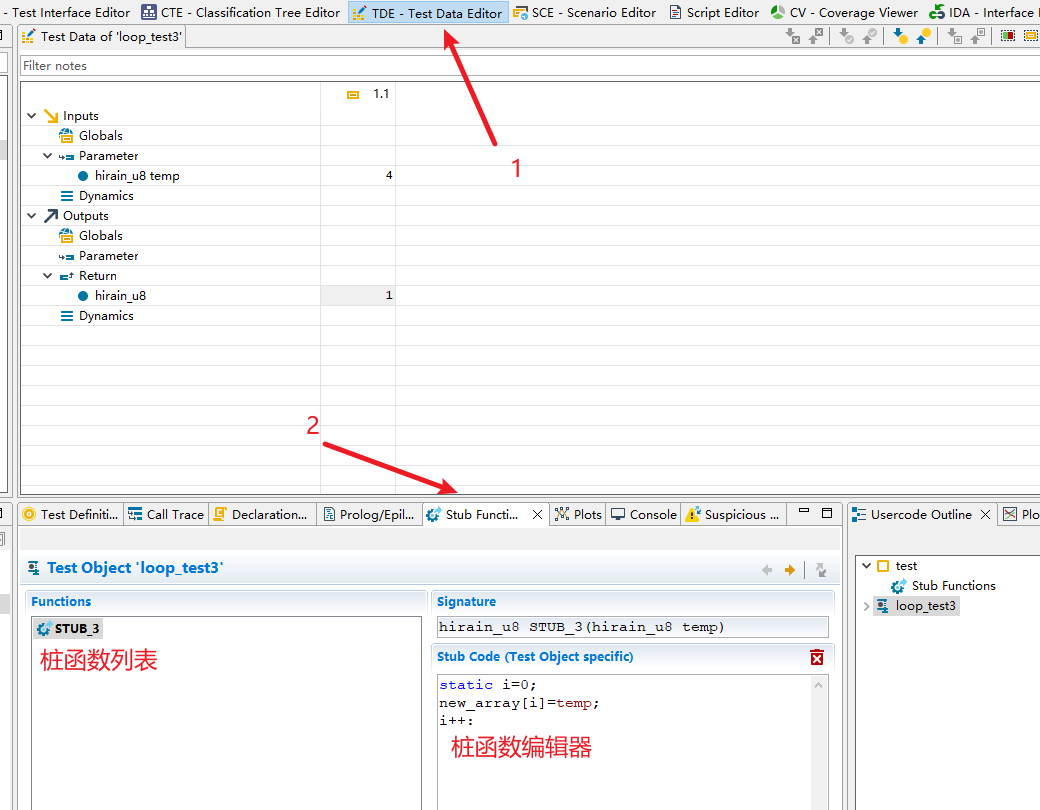Maximize the bottom Stub Functions panel

click(827, 512)
